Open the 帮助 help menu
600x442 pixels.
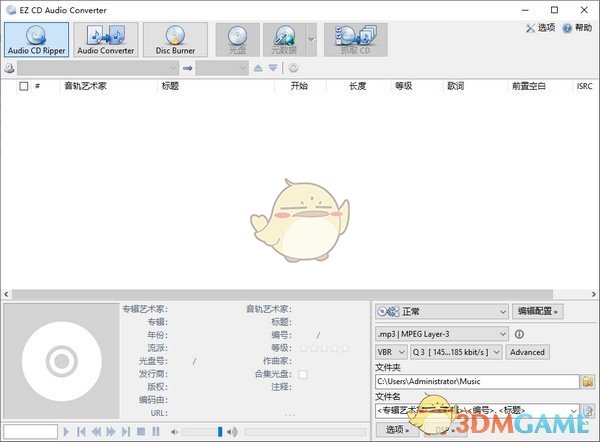tap(577, 28)
